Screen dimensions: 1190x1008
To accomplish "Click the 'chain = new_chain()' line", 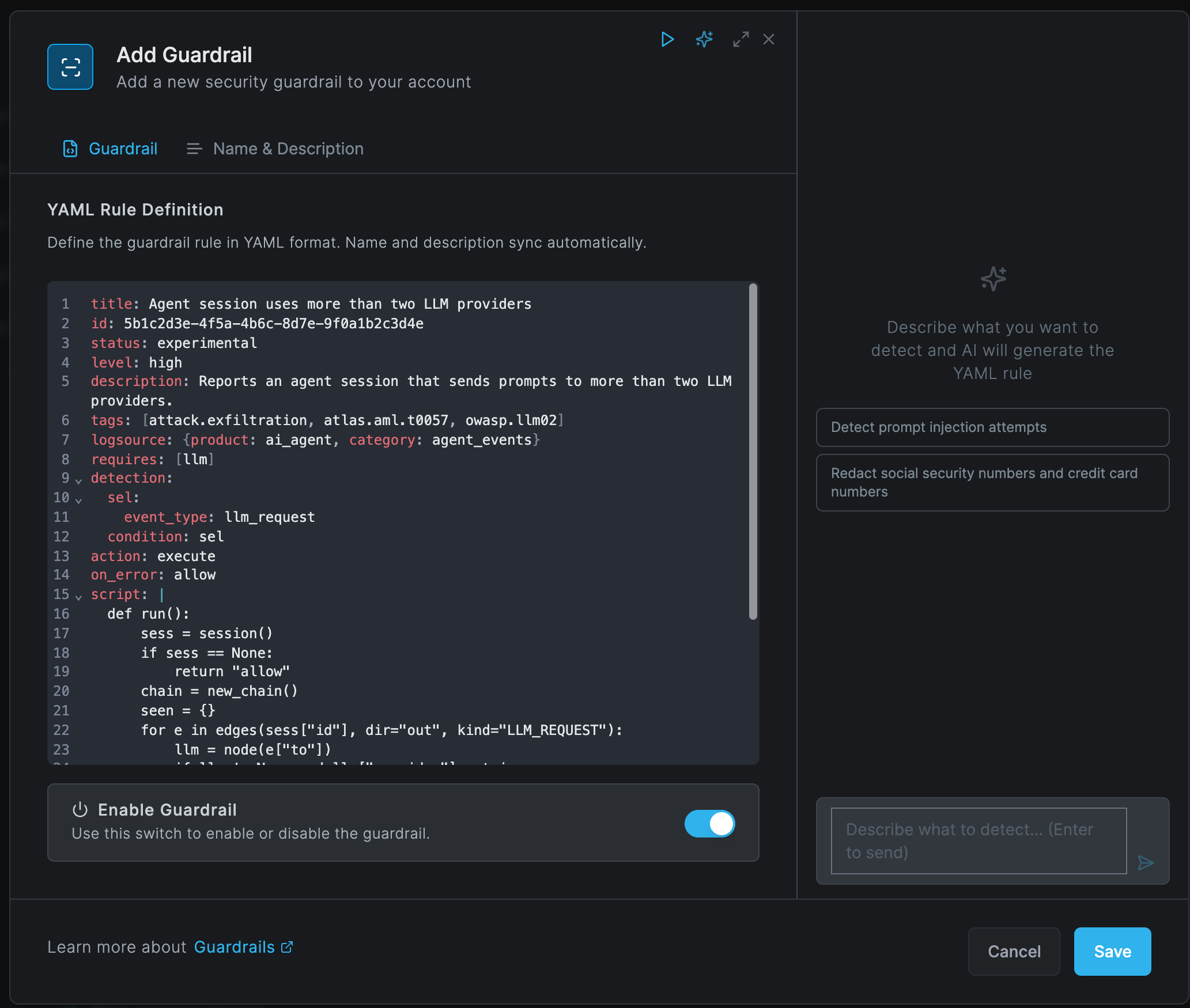I will [x=220, y=691].
